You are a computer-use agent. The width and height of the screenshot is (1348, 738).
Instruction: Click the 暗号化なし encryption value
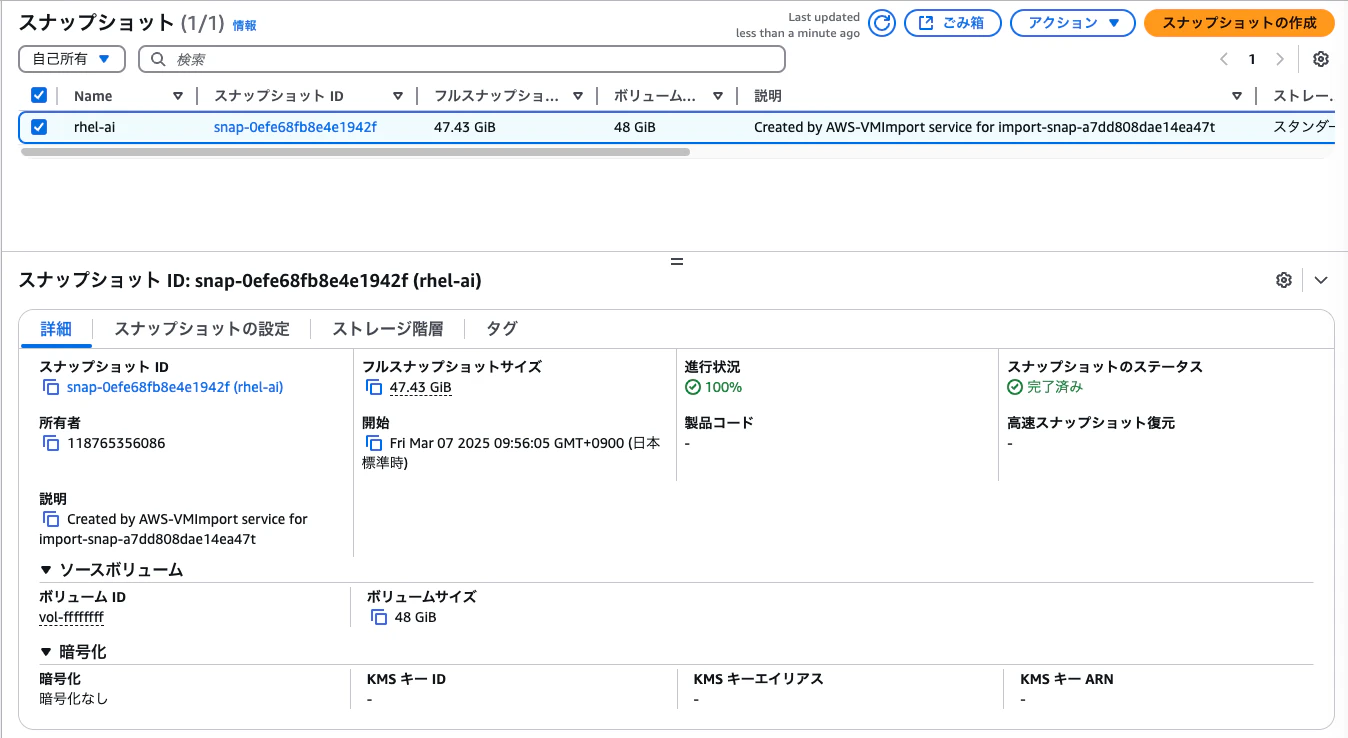pos(73,699)
